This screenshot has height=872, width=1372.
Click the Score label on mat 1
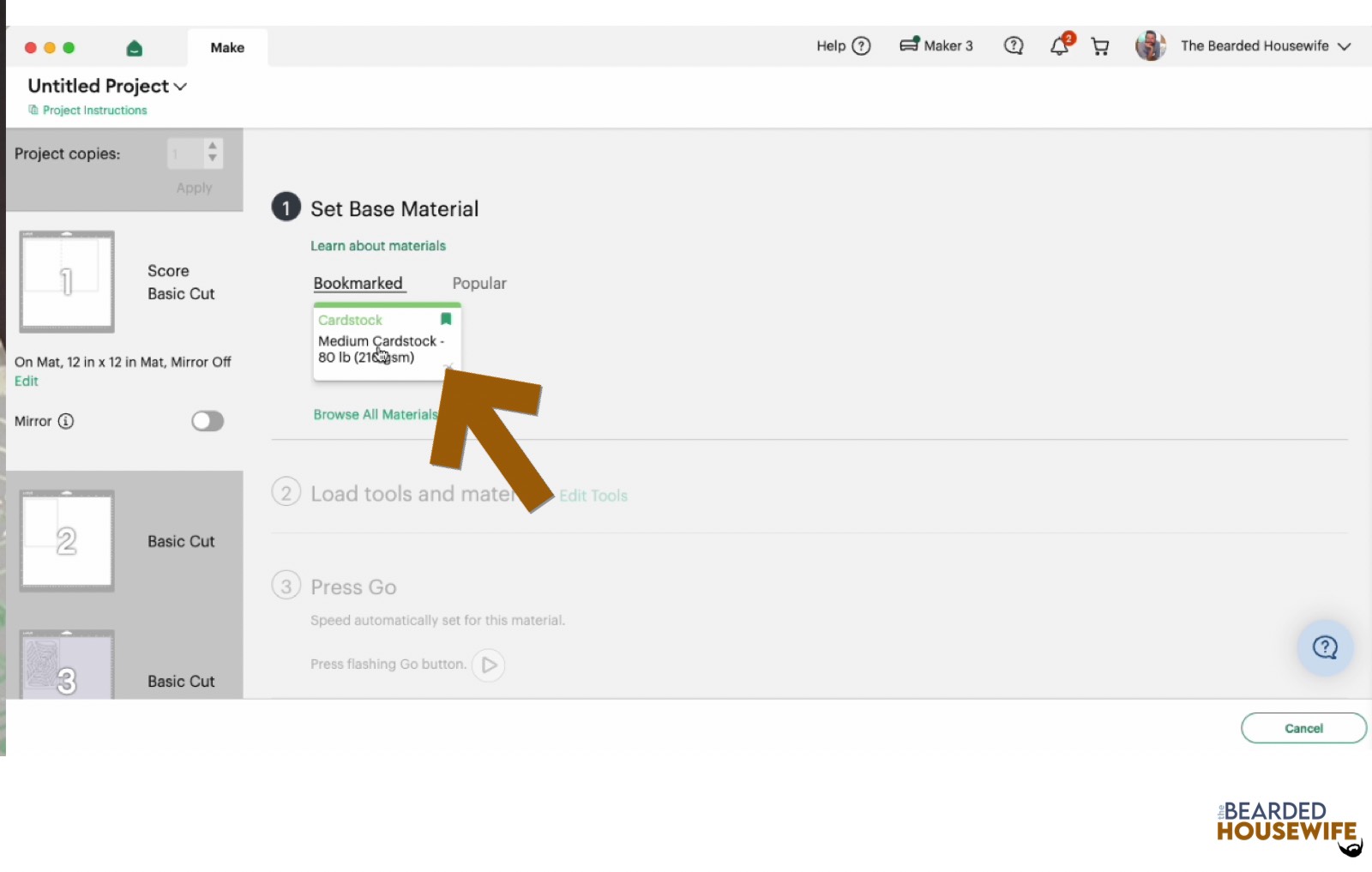pos(168,271)
